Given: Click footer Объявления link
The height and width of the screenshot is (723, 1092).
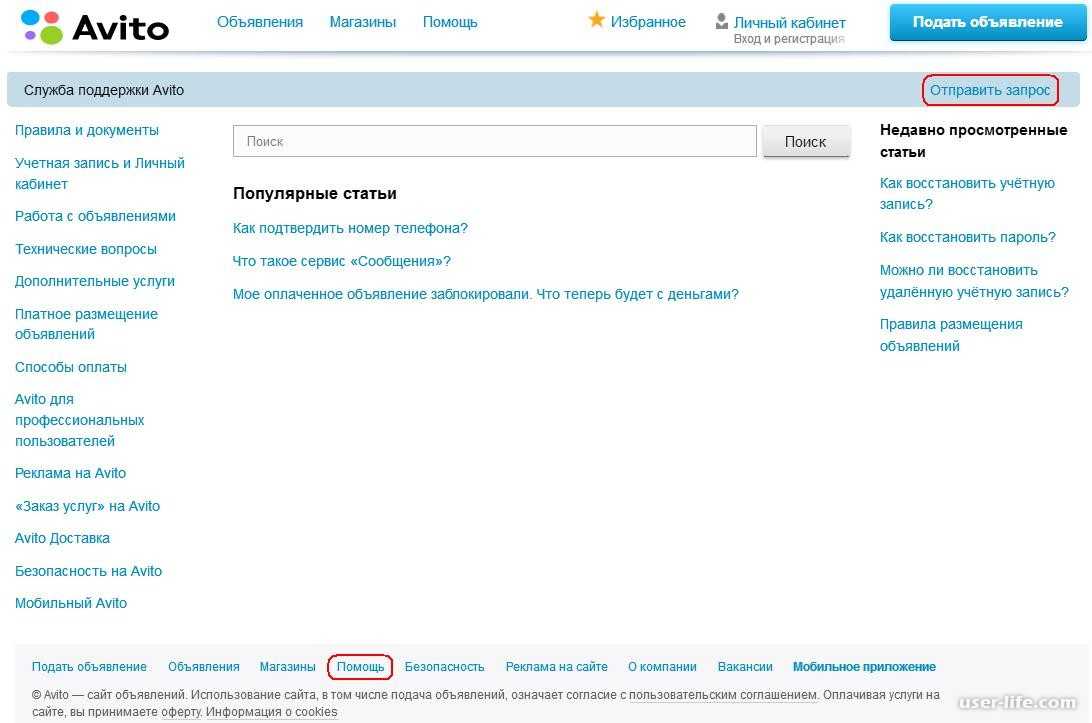Looking at the screenshot, I should tap(203, 667).
